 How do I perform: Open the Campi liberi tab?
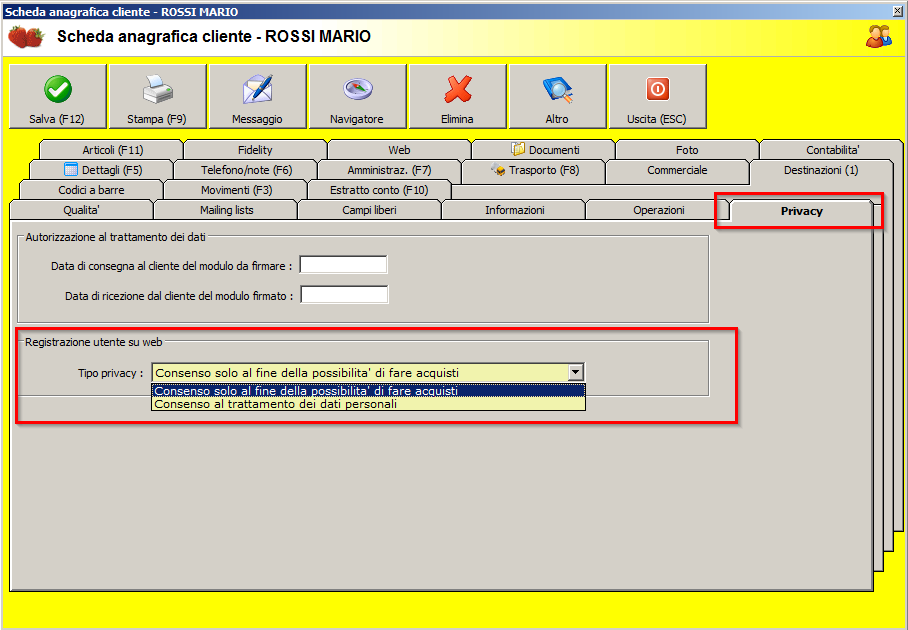[x=369, y=210]
